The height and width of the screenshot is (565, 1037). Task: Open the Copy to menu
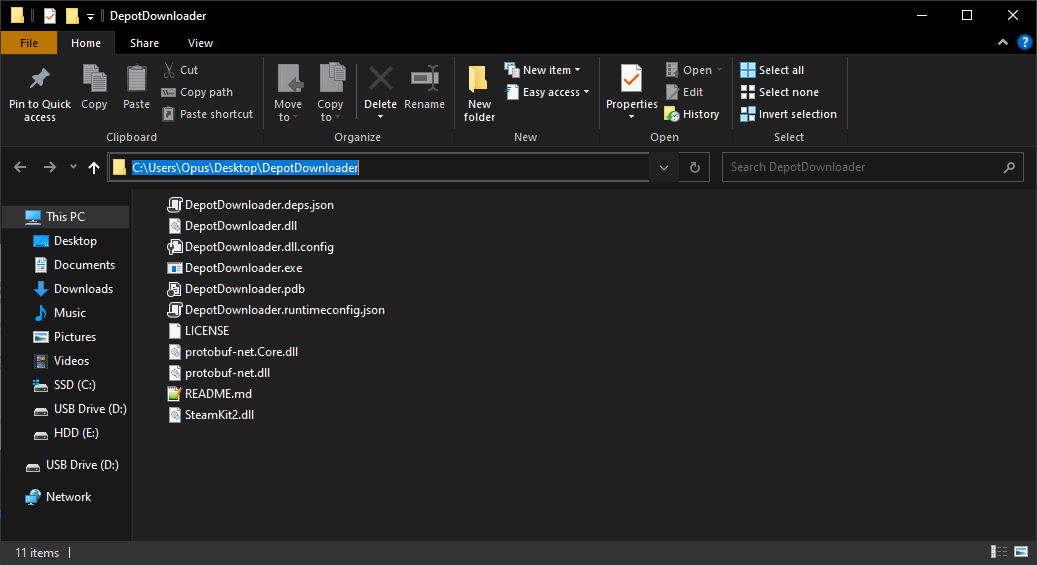(x=330, y=93)
